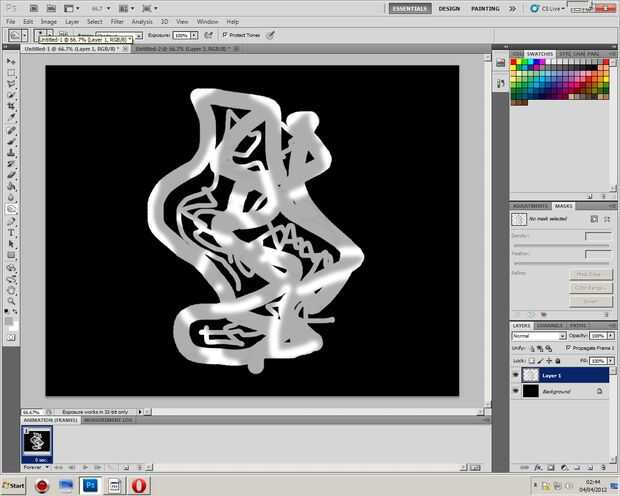620x496 pixels.
Task: Toggle lock position in Layers panel
Action: pos(549,361)
